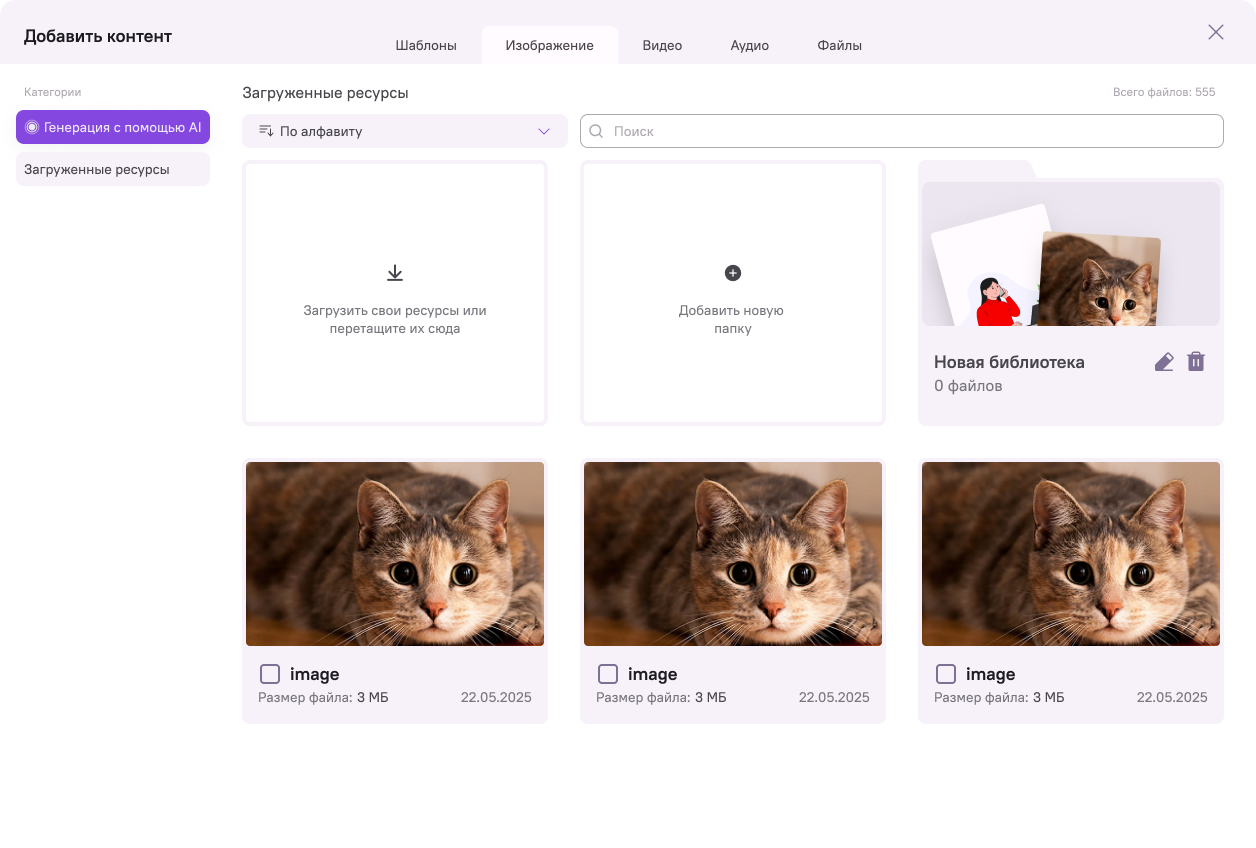Tick checkbox of middle image card
Image resolution: width=1256 pixels, height=848 pixels.
(608, 674)
